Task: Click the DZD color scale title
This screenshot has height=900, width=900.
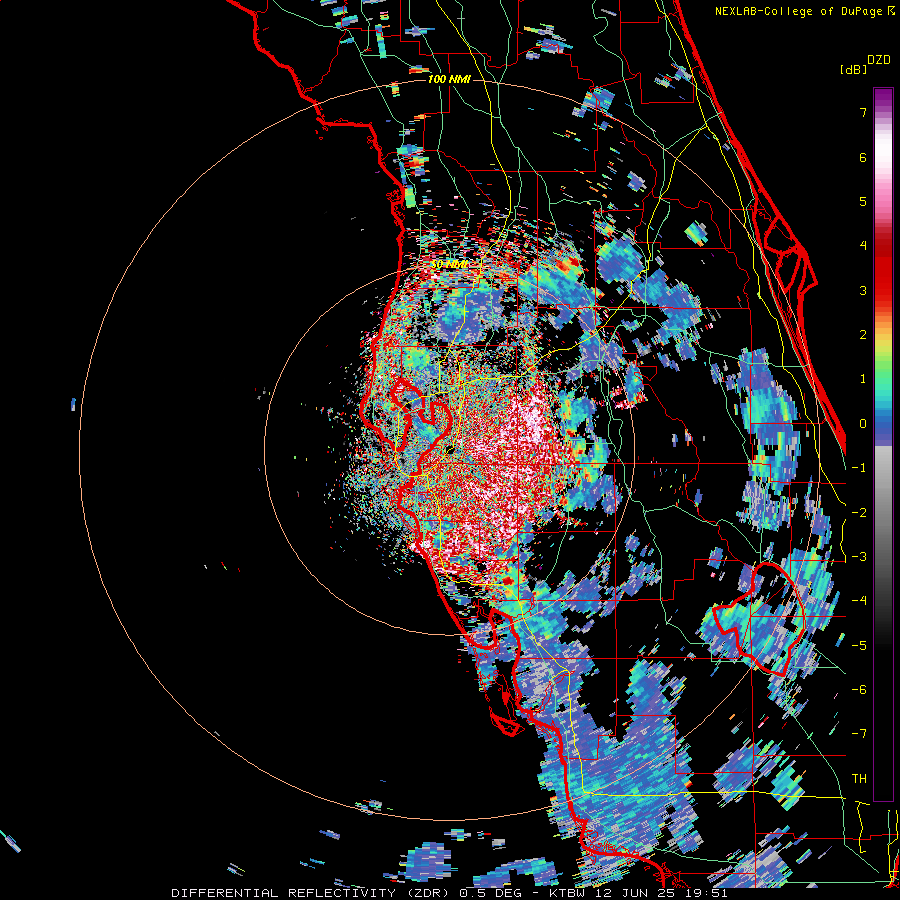Action: click(879, 60)
